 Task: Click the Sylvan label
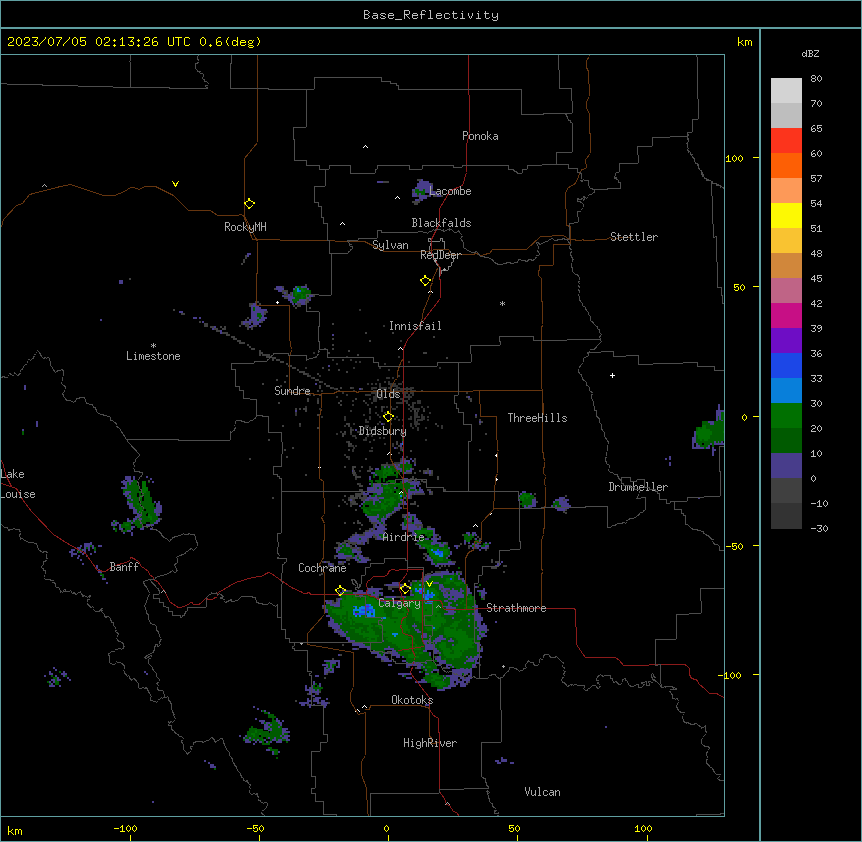pyautogui.click(x=390, y=245)
